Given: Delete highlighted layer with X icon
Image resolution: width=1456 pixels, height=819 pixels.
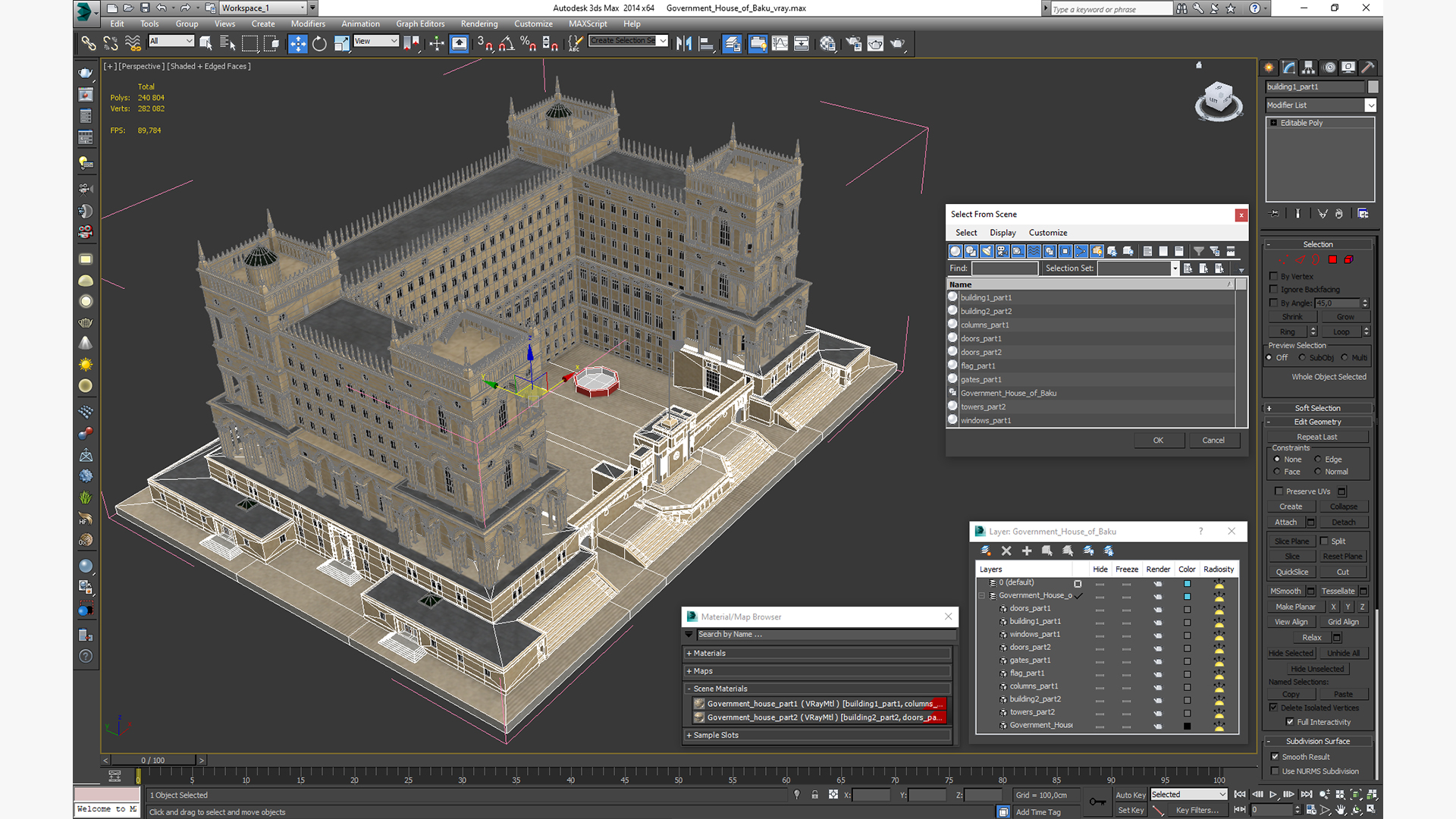Looking at the screenshot, I should 1006,551.
